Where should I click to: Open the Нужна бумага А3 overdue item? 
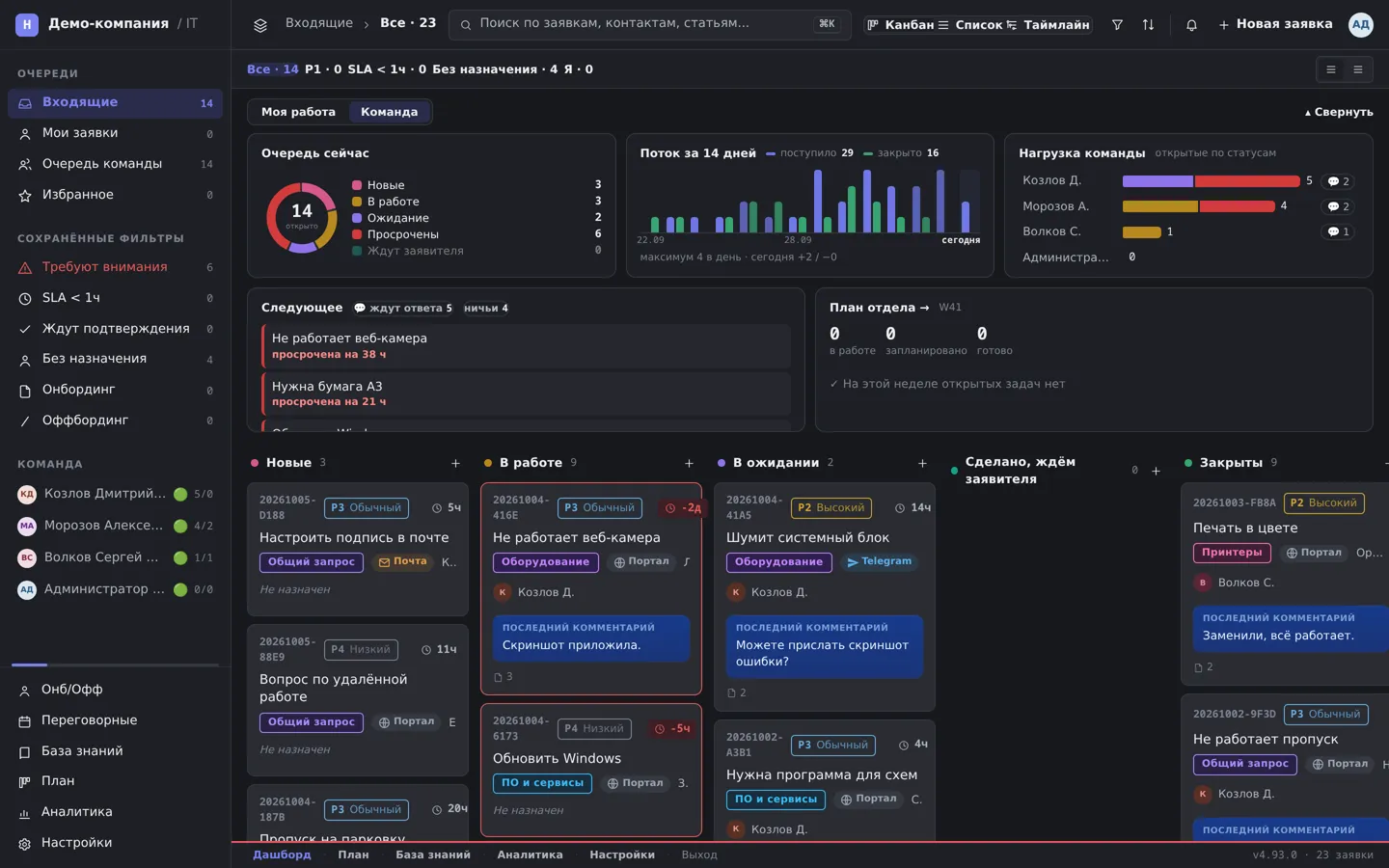(527, 393)
